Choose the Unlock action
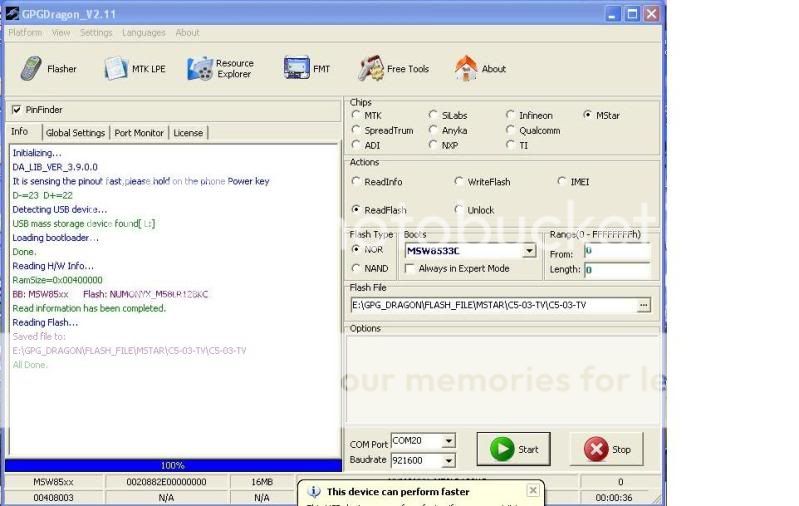 click(x=459, y=209)
